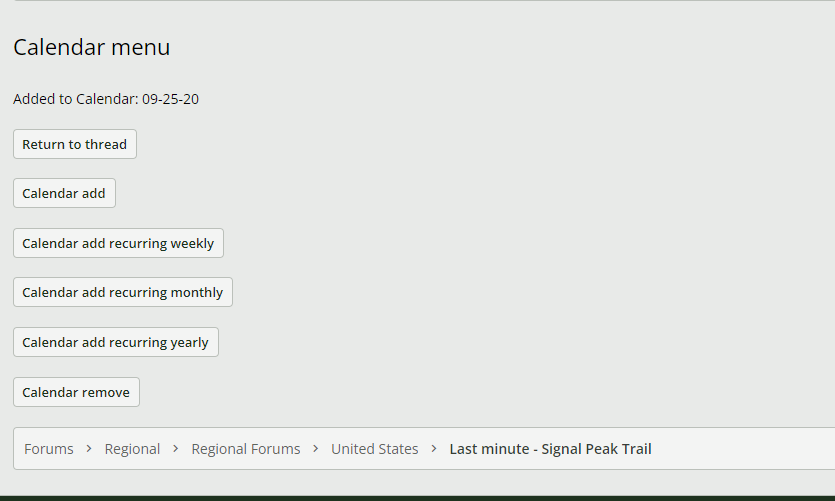835x501 pixels.
Task: Click the horizontal divider above Calendar menu
Action: [417, 1]
